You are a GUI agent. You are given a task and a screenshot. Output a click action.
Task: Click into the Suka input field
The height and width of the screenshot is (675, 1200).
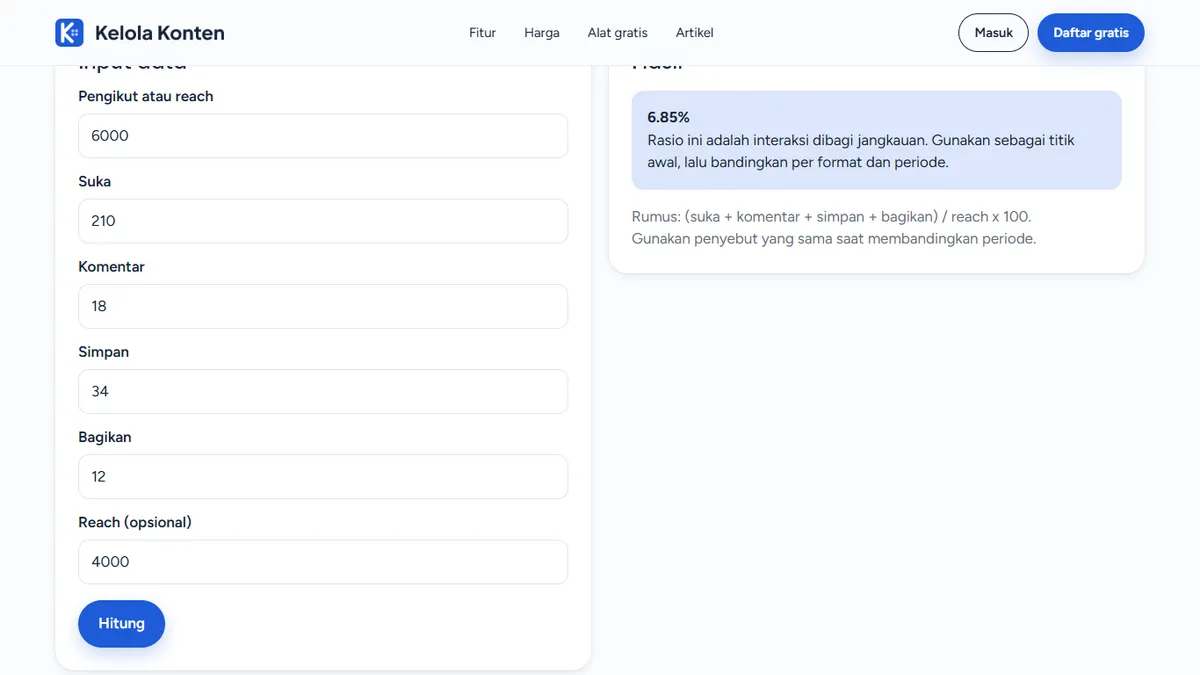coord(323,221)
